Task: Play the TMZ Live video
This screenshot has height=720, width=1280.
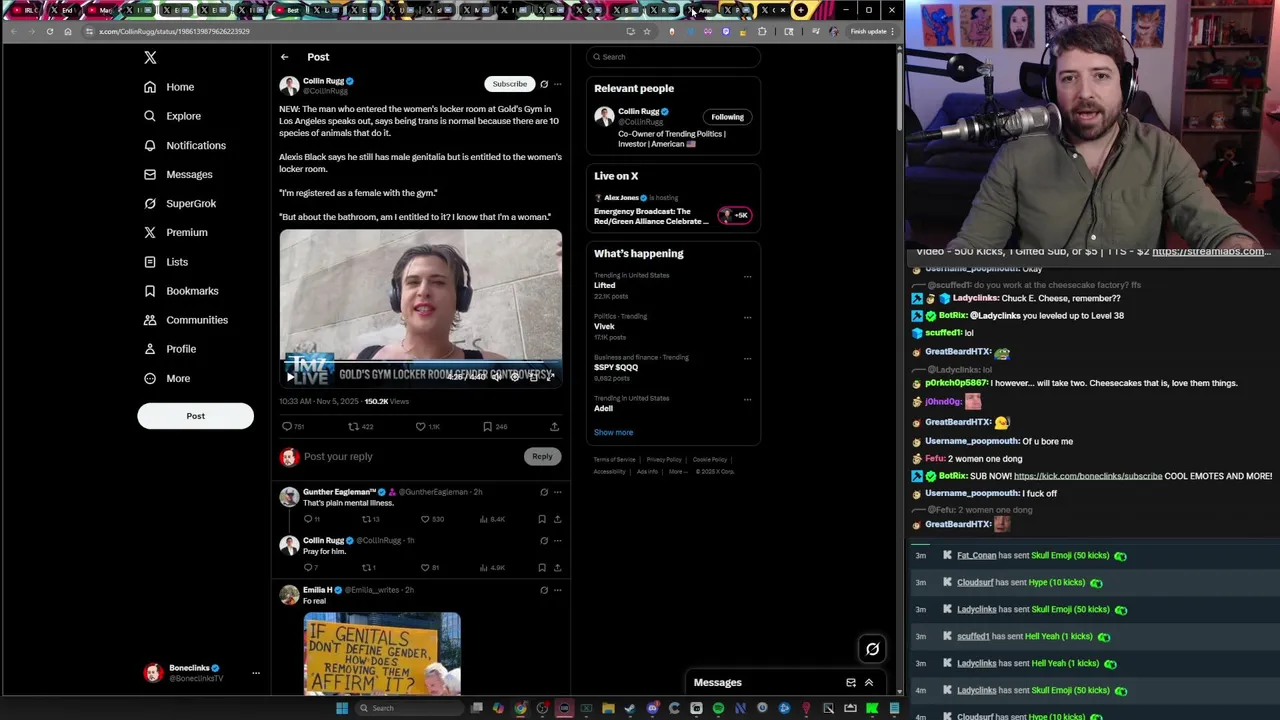Action: tap(291, 377)
